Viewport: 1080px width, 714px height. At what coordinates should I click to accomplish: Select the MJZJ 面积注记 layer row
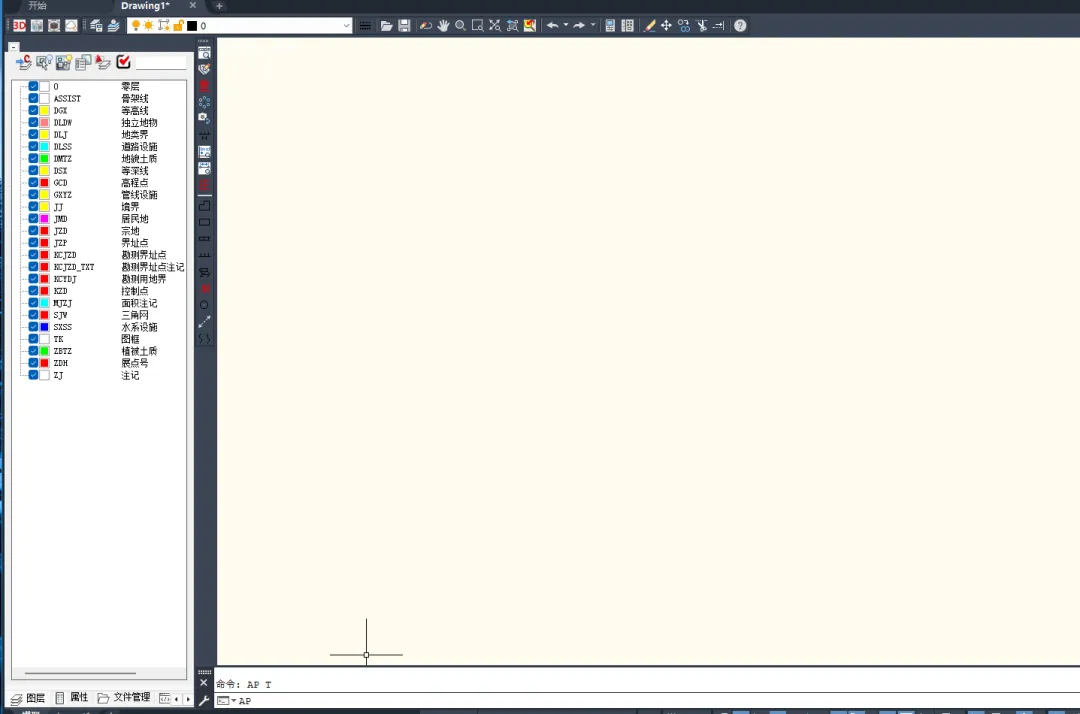[x=105, y=303]
